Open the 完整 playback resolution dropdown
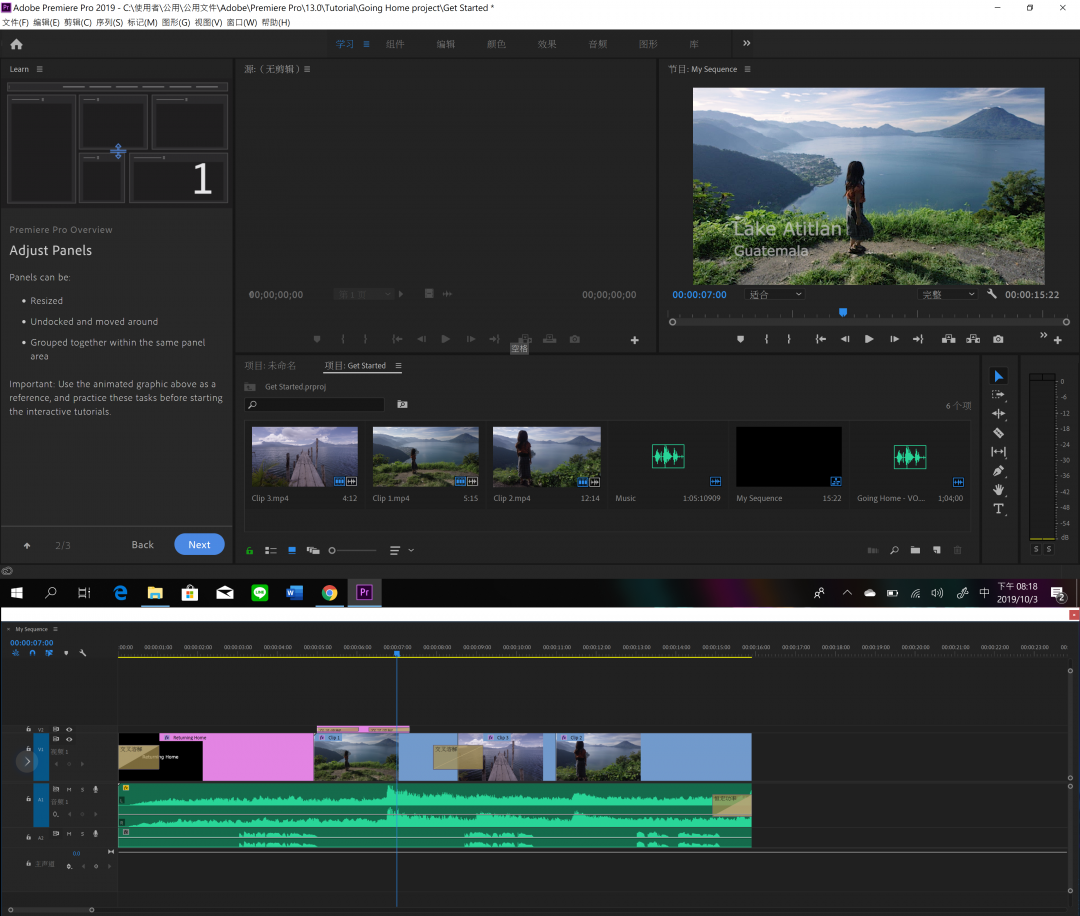 coord(945,294)
